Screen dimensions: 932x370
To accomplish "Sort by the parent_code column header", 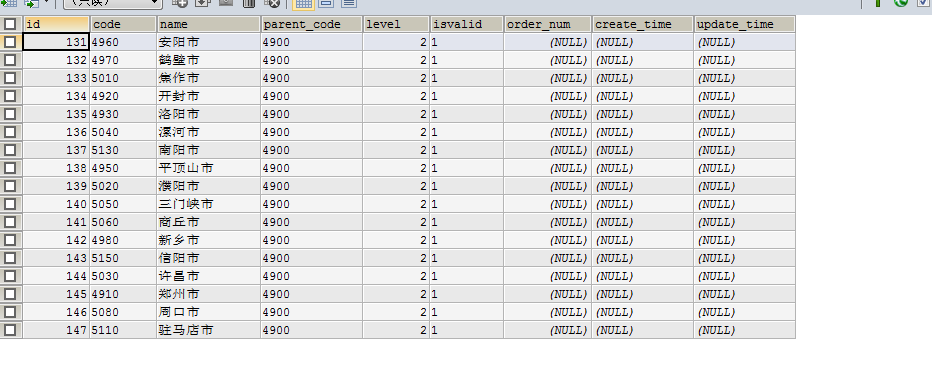I will (311, 24).
